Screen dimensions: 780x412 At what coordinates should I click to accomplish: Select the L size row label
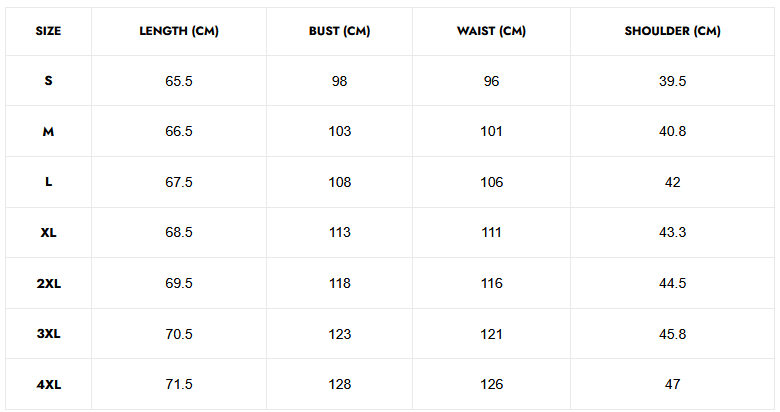[x=48, y=182]
